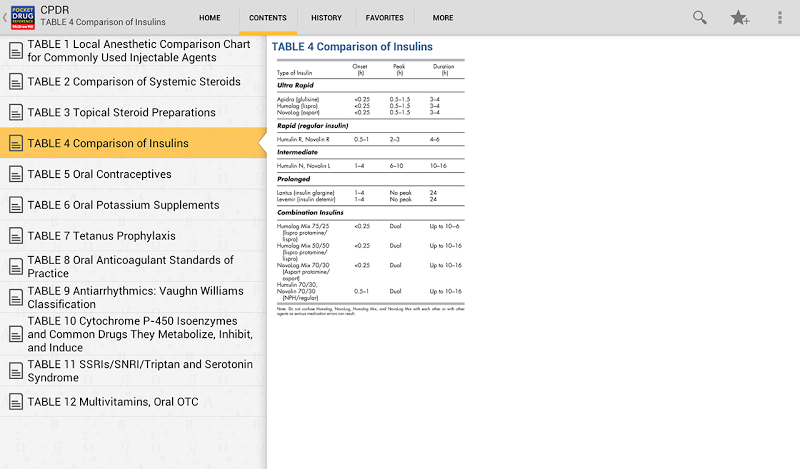The image size is (800, 469).
Task: Open TABLE 1 Local Anesthetic Comparison Chart
Action: 133,51
